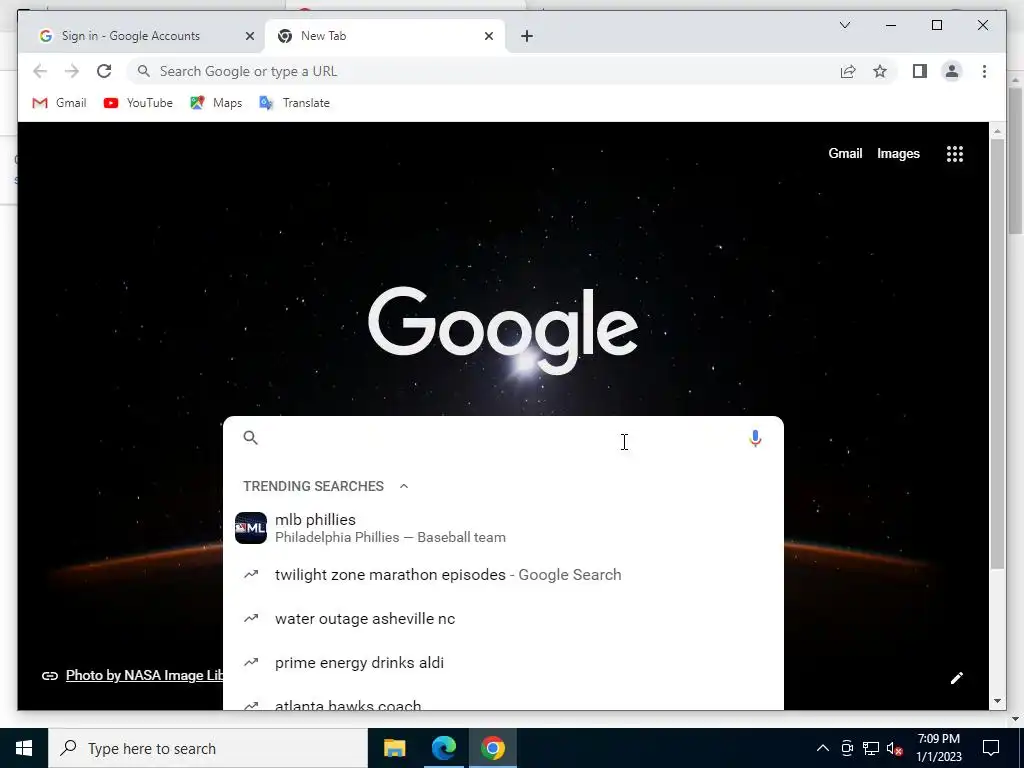Click the Meet Now tray icon
This screenshot has height=768, width=1024.
(847, 748)
